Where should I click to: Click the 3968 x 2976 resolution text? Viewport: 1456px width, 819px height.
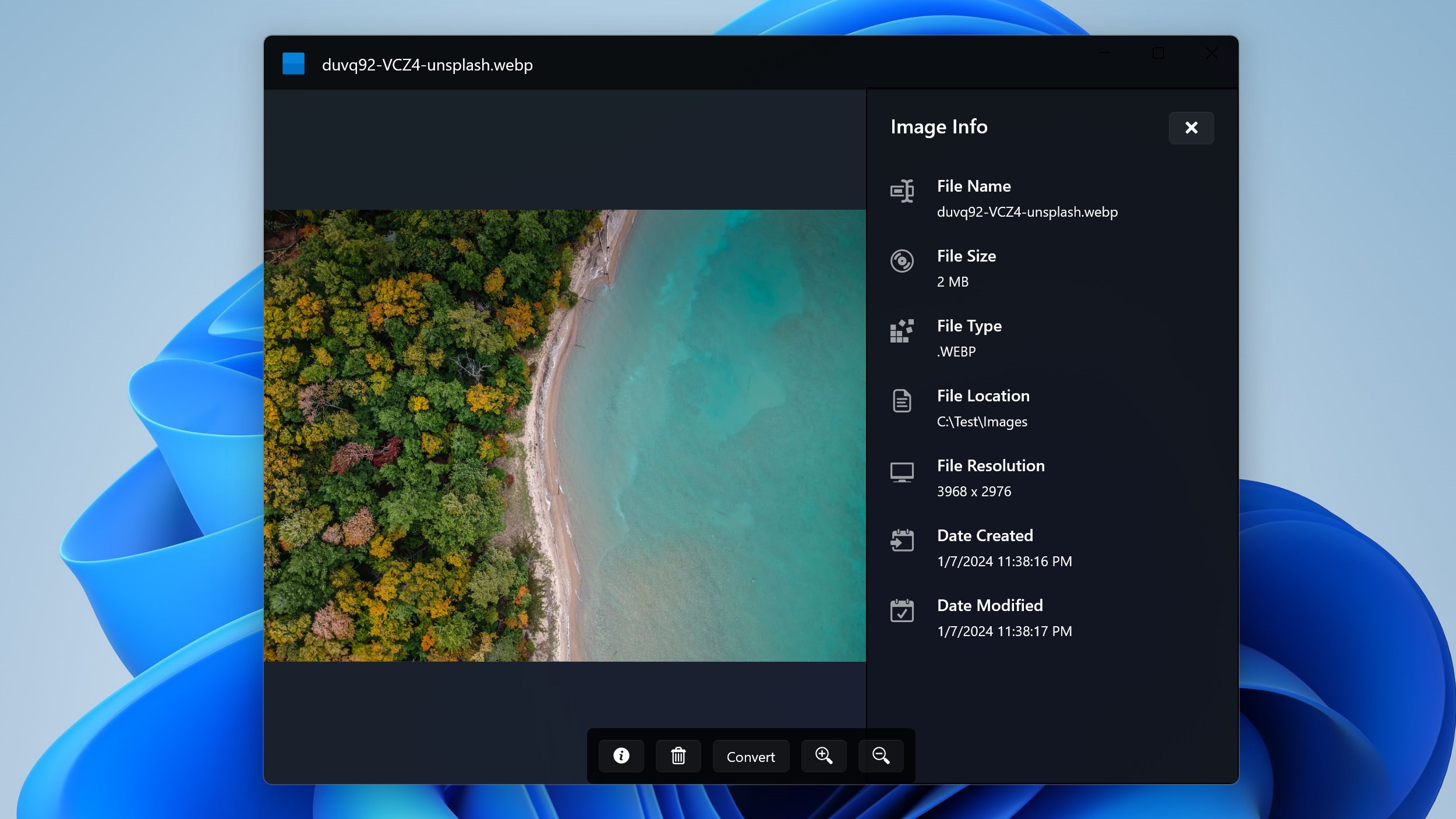tap(974, 492)
